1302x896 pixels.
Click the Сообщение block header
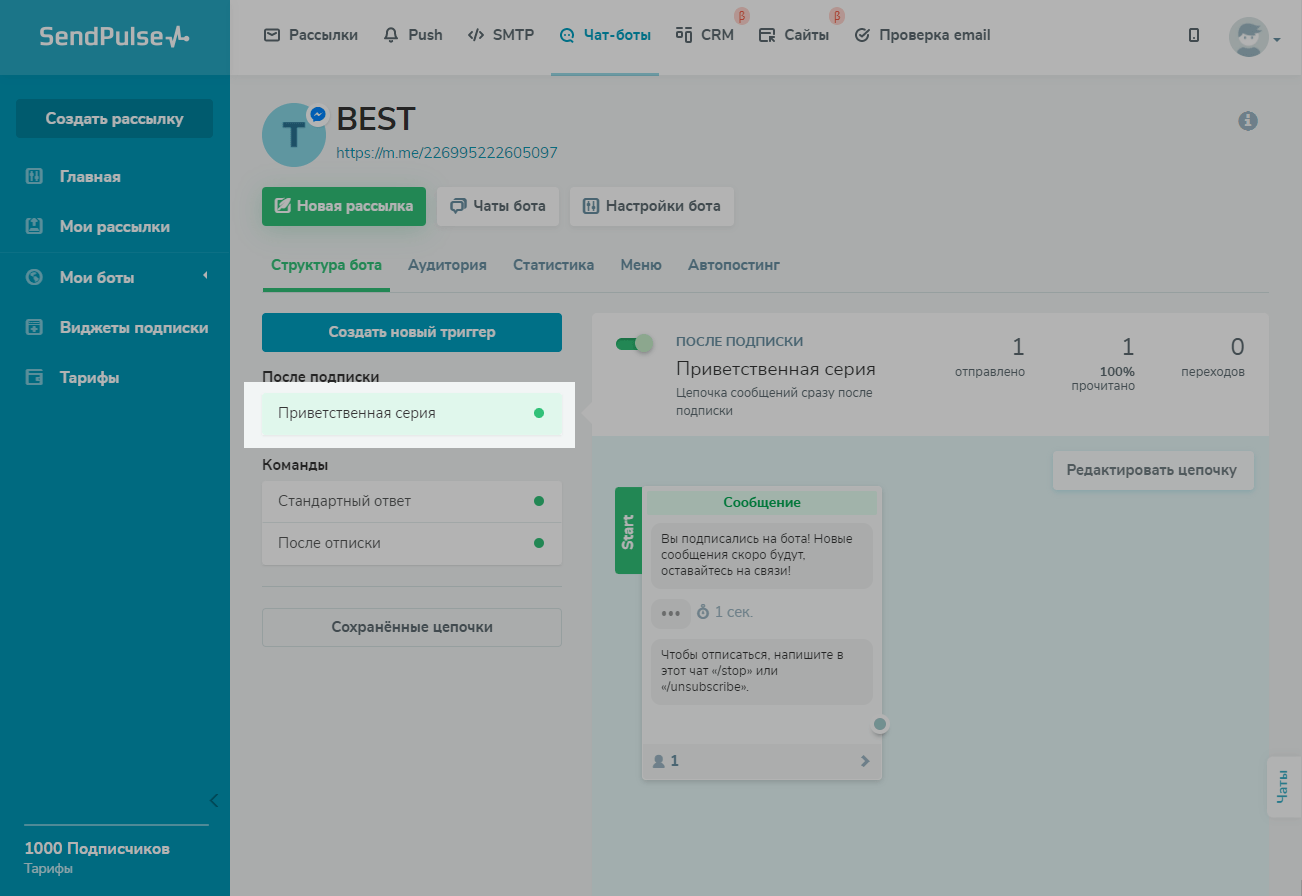click(x=762, y=502)
